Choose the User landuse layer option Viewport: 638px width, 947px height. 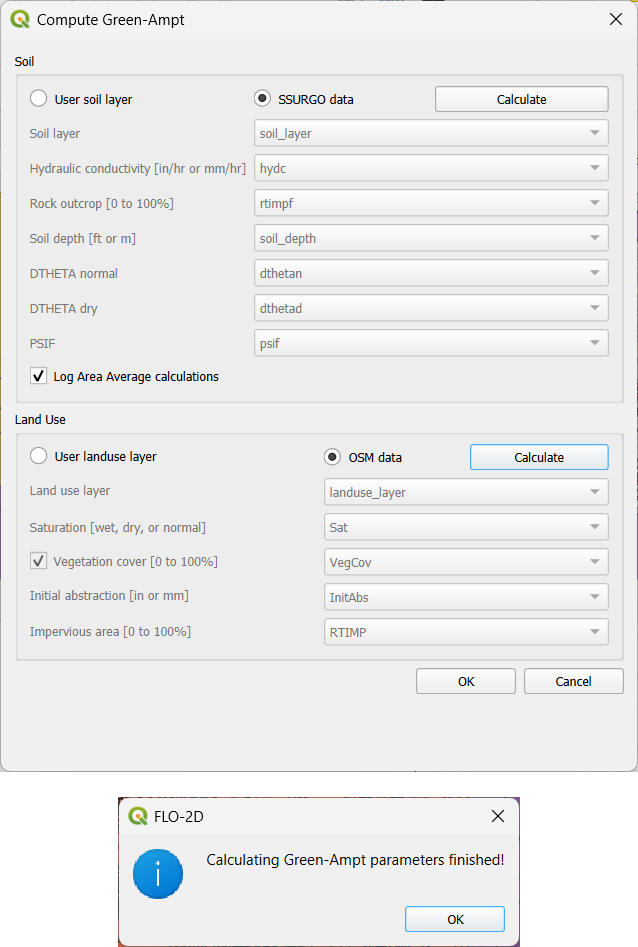[39, 456]
